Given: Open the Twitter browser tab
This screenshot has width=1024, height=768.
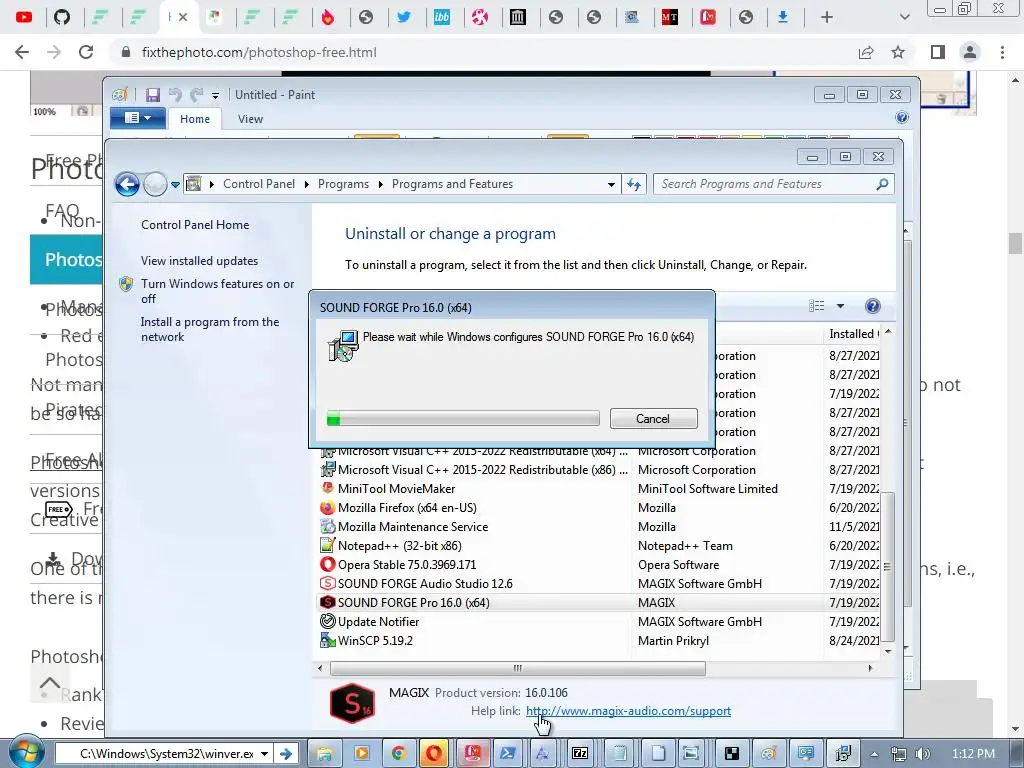Looking at the screenshot, I should (404, 17).
